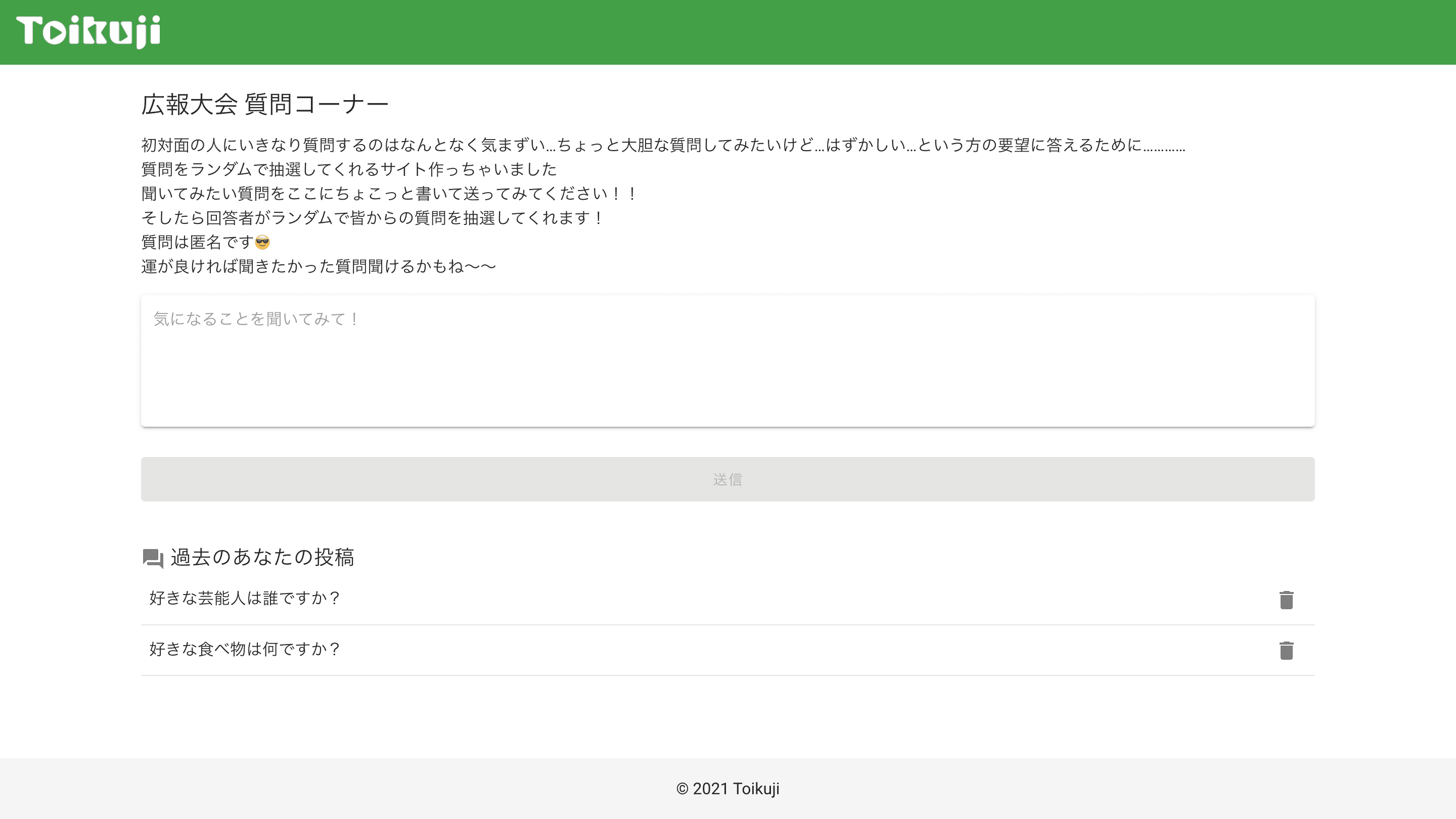The height and width of the screenshot is (819, 1456).
Task: Click the line 質問をランダムで抽選してくれるサイト作っちゃいました
Action: click(349, 169)
